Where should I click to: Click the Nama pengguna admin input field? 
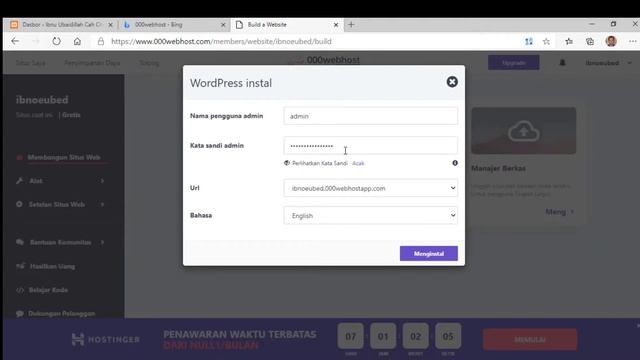(x=371, y=116)
